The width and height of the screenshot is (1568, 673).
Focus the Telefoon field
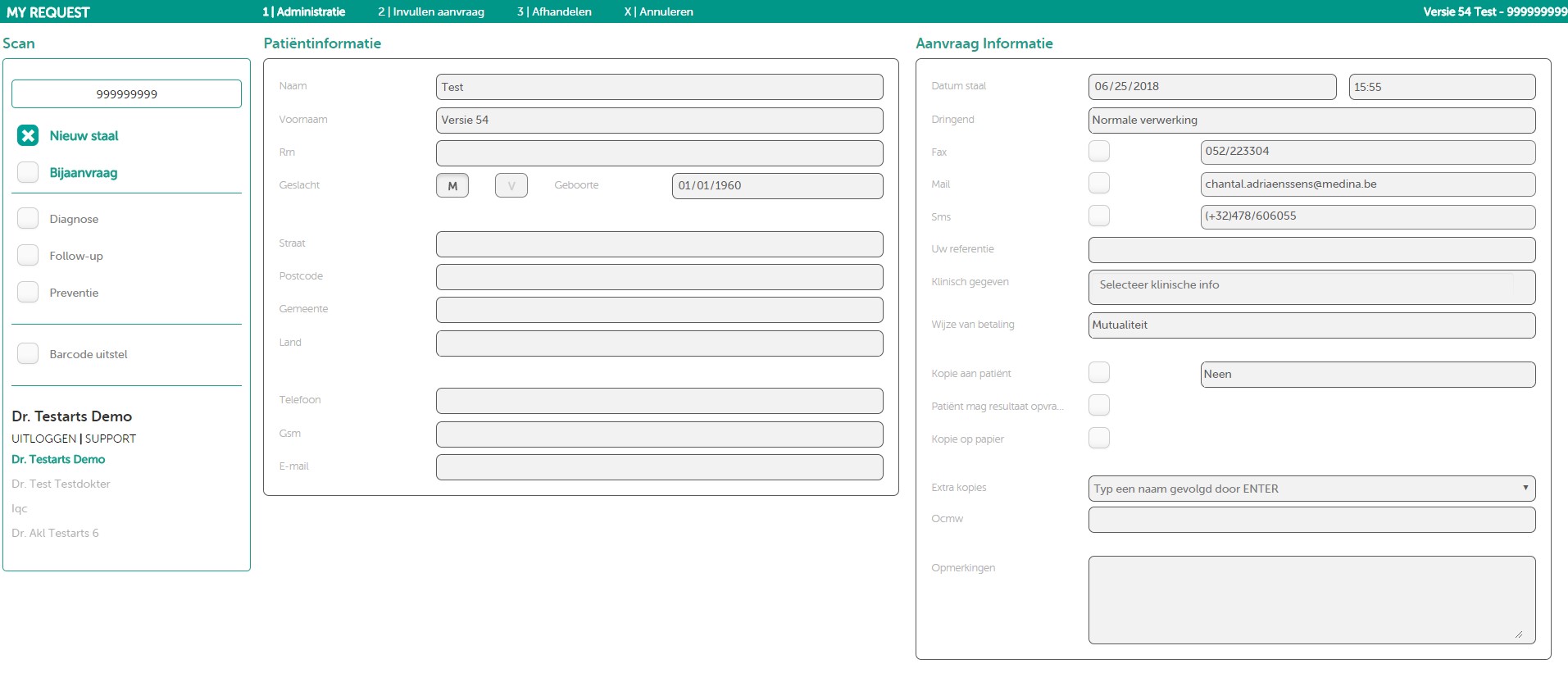click(660, 401)
